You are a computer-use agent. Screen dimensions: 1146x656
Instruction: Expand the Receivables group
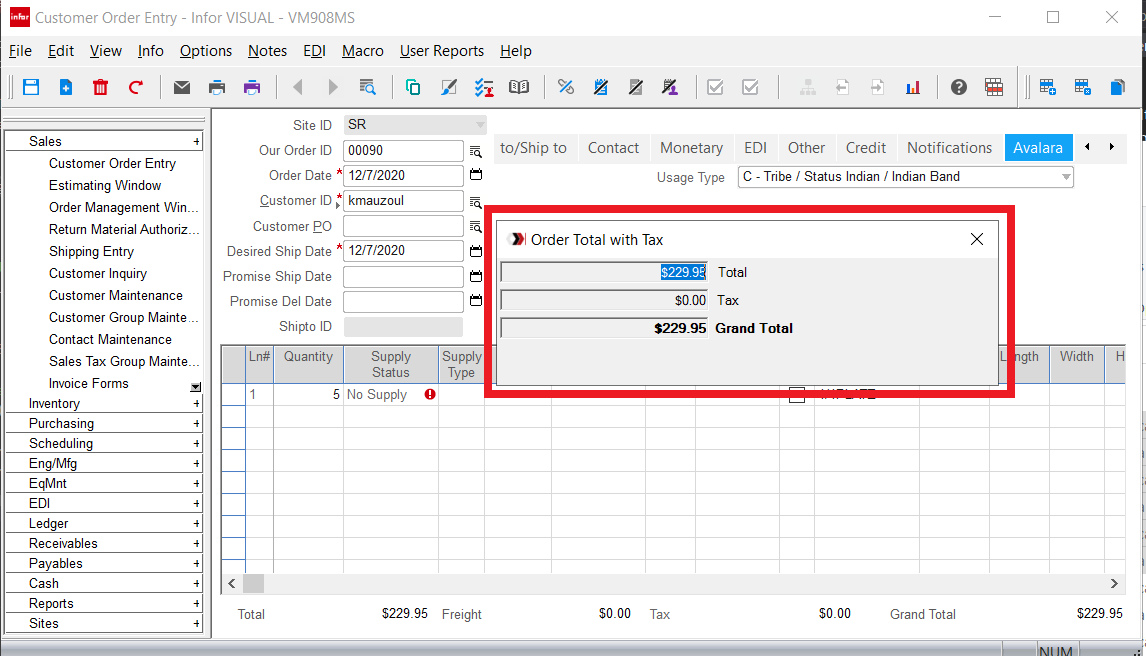[196, 544]
